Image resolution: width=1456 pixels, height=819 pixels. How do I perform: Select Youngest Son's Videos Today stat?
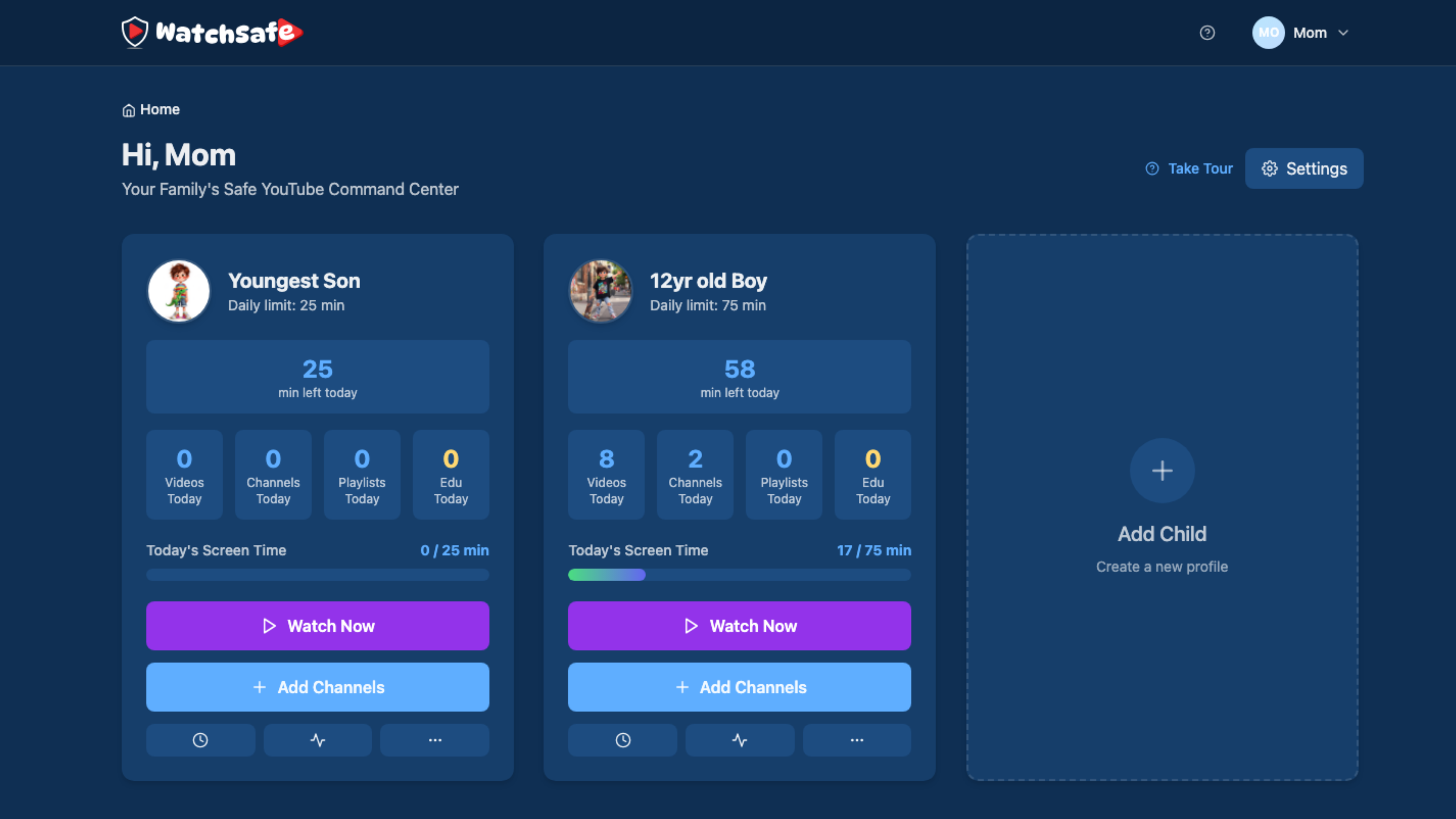184,475
